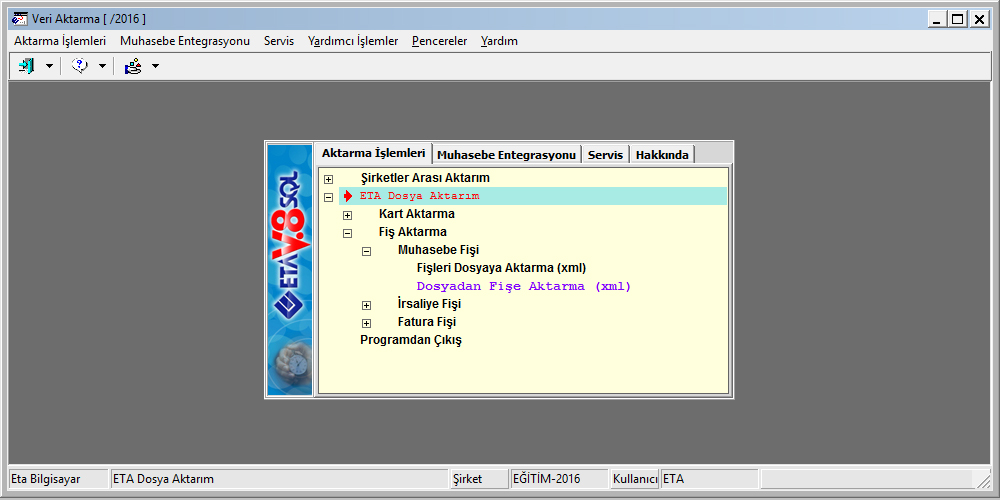Collapse the ETA Dosya Aktarım node

tap(328, 197)
